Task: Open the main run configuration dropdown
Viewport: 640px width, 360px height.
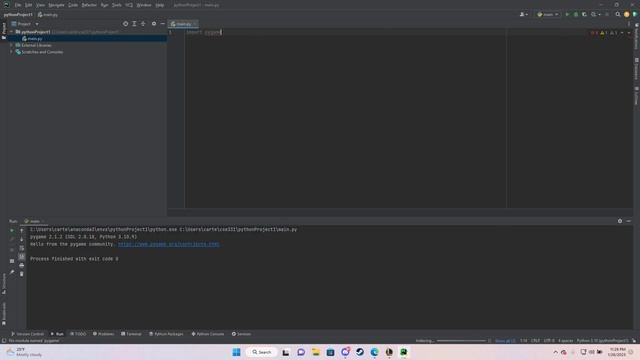Action: point(548,14)
